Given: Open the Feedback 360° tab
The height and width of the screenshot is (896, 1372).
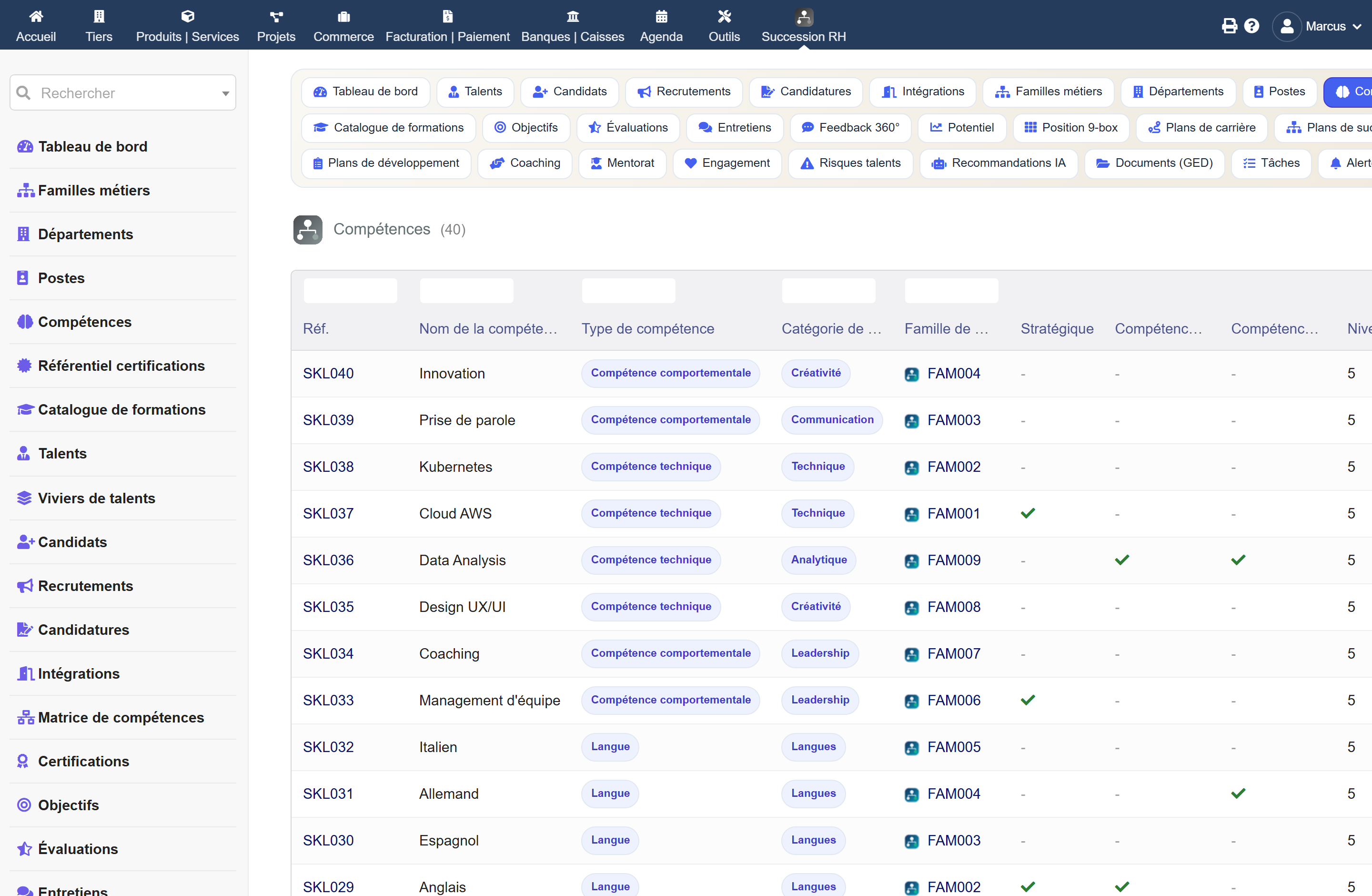Looking at the screenshot, I should (x=850, y=127).
